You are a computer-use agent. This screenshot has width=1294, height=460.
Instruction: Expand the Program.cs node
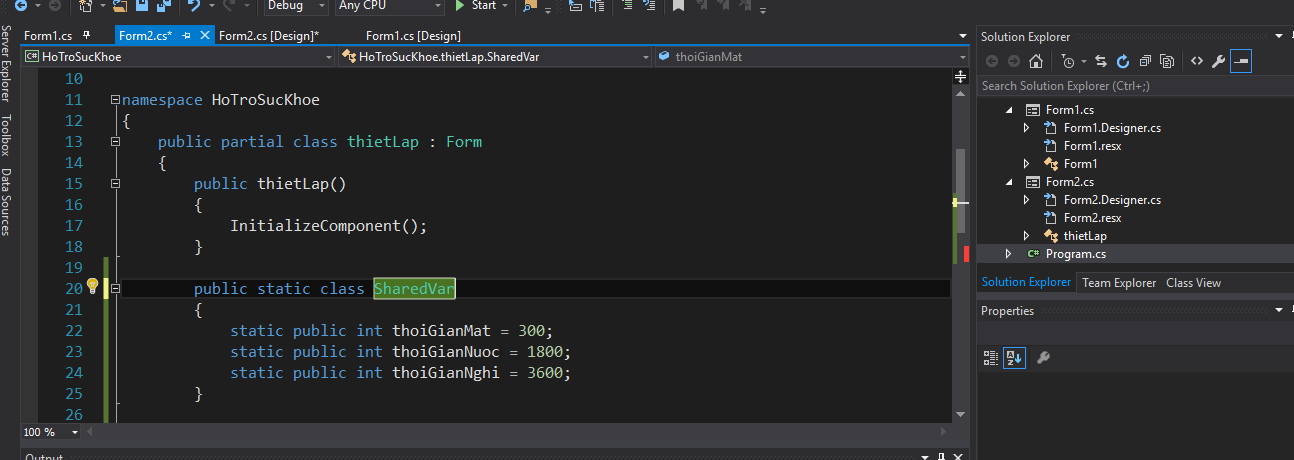(1009, 254)
